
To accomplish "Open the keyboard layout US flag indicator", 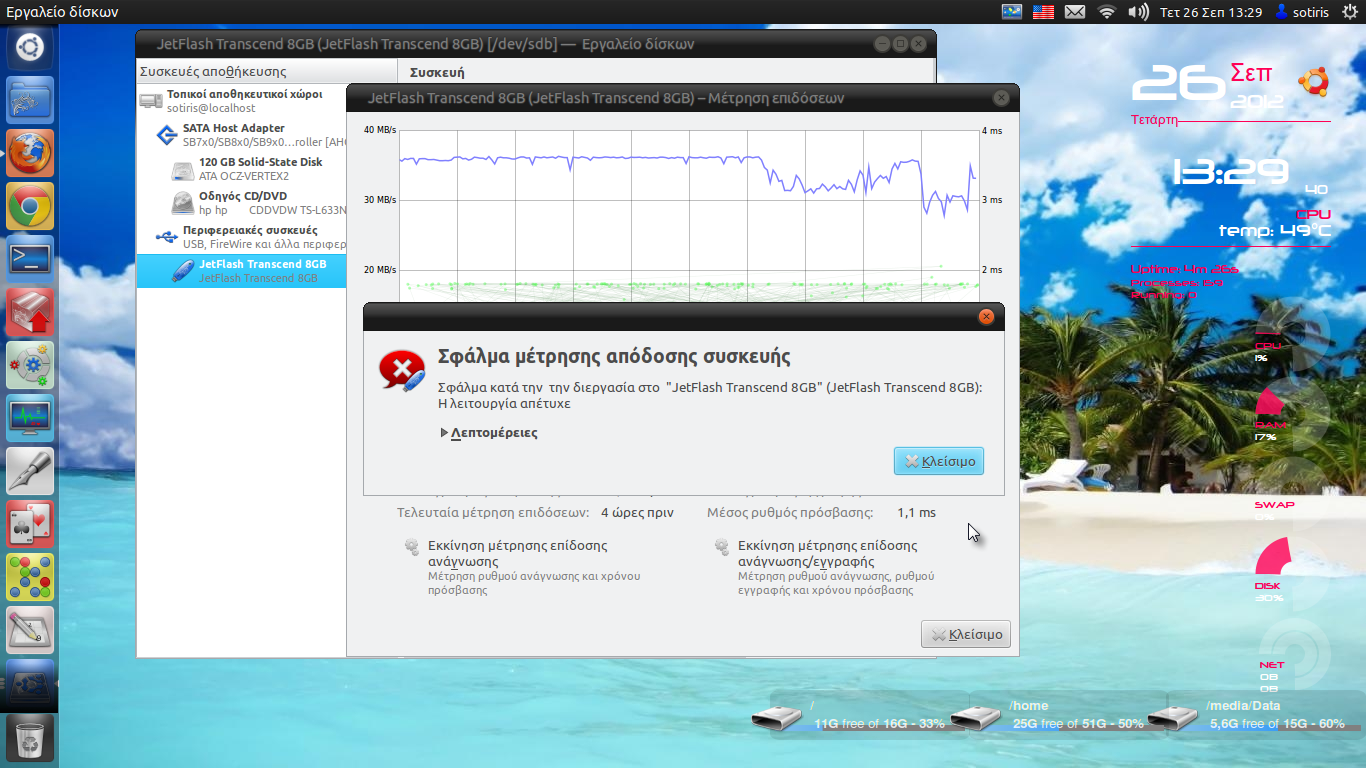I will (x=1043, y=12).
